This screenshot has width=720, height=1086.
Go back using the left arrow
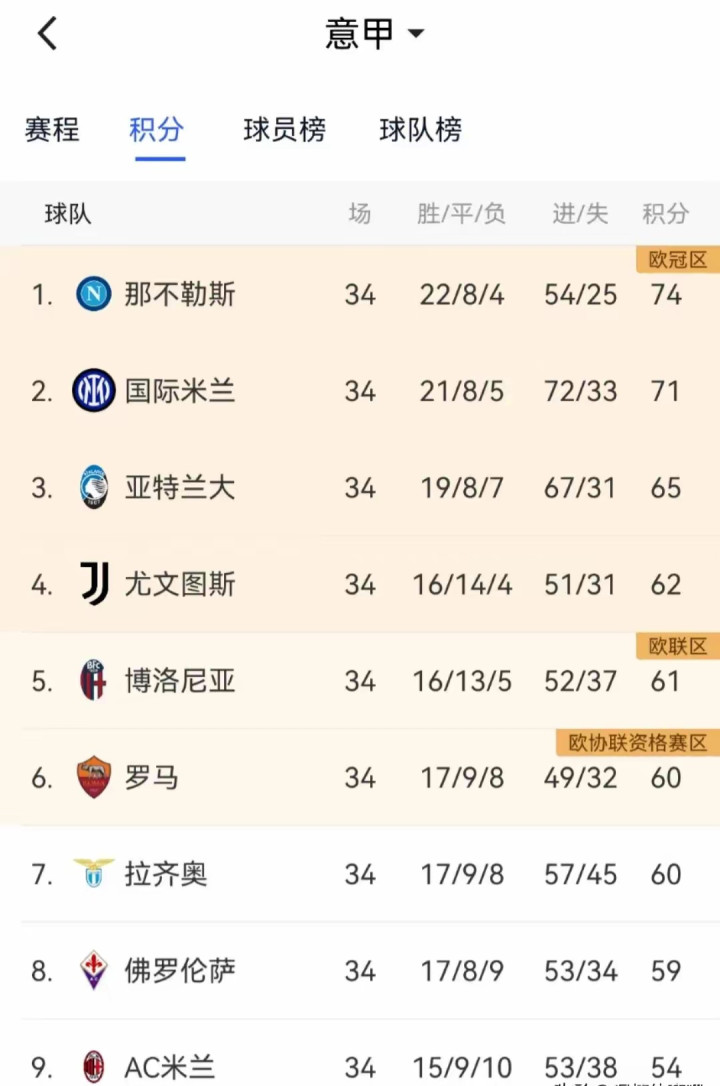pos(47,33)
